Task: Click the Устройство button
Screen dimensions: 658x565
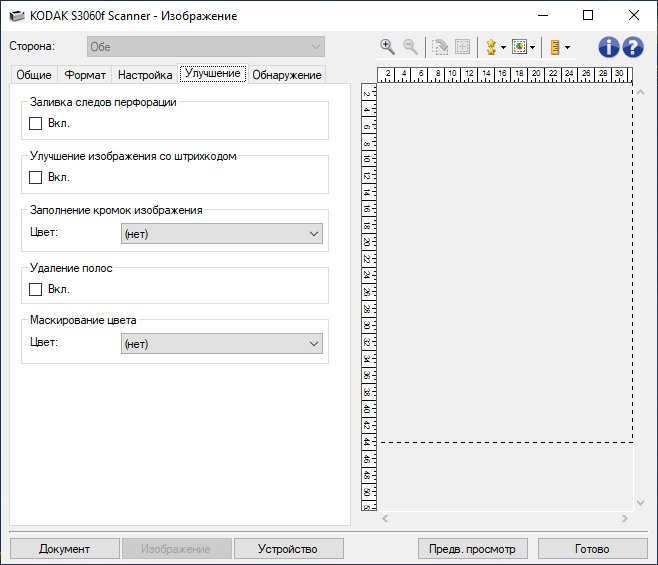Action: pos(288,549)
